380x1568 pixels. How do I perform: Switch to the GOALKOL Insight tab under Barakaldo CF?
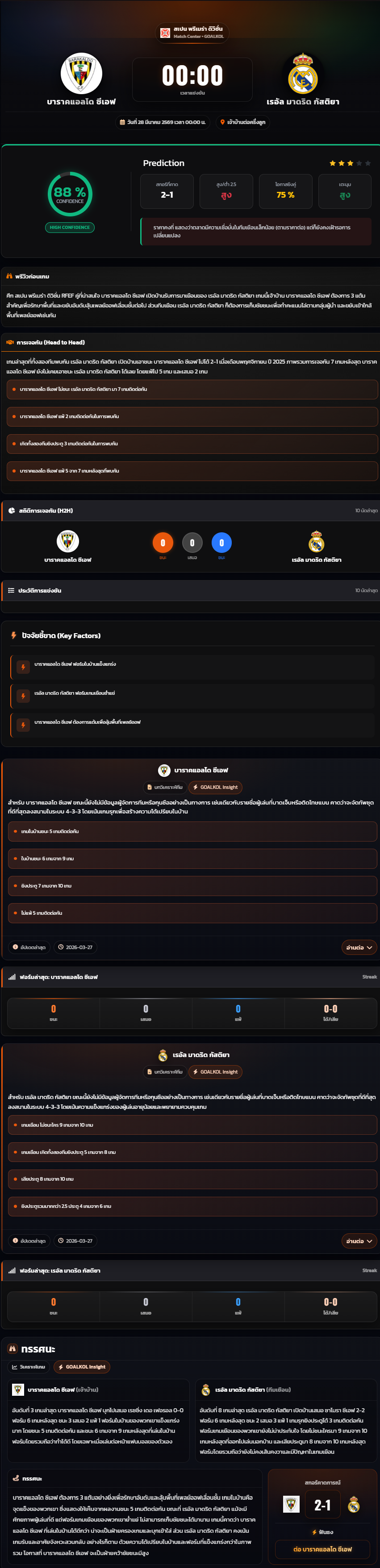point(216,787)
